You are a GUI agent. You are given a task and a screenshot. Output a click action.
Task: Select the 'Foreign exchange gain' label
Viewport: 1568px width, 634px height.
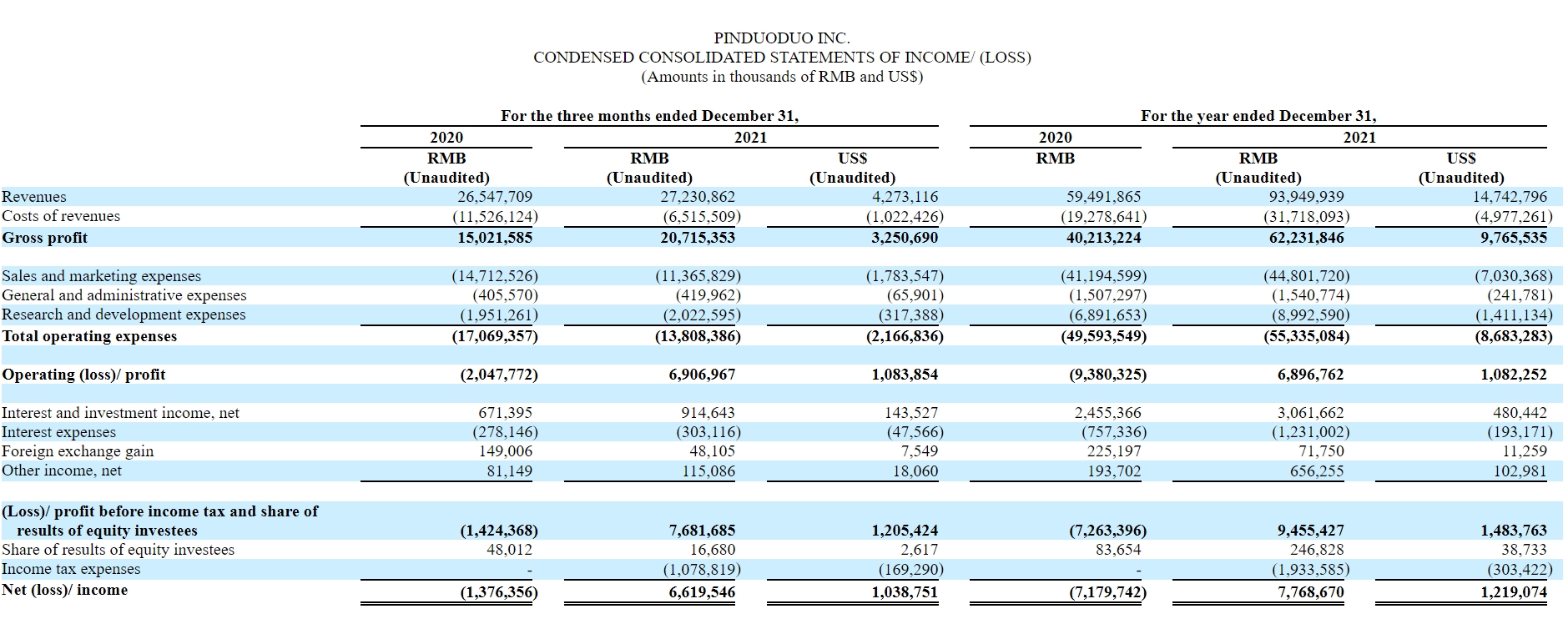point(78,451)
